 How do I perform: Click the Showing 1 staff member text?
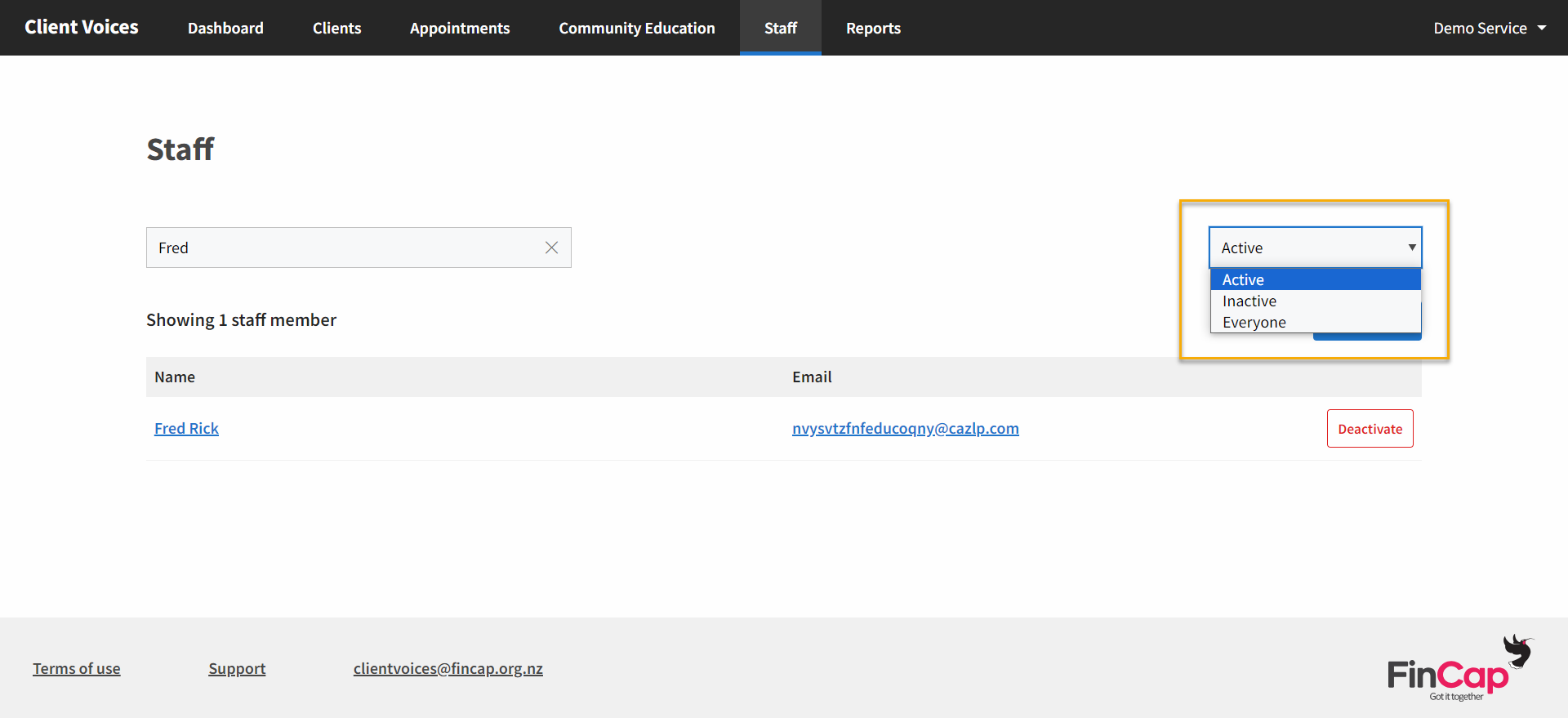(x=241, y=319)
